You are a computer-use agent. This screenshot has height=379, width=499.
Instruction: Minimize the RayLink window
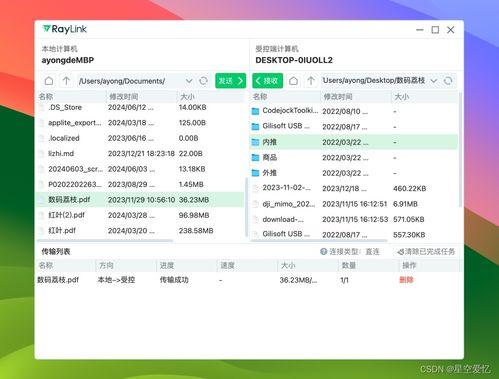[420, 30]
